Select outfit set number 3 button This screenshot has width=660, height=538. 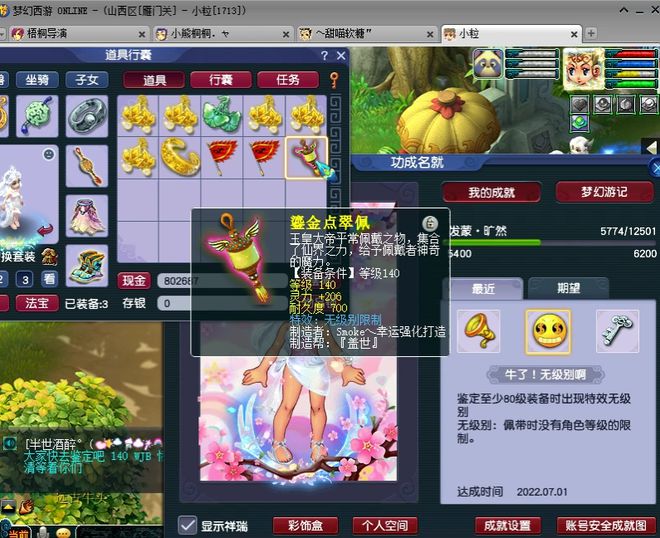(25, 279)
